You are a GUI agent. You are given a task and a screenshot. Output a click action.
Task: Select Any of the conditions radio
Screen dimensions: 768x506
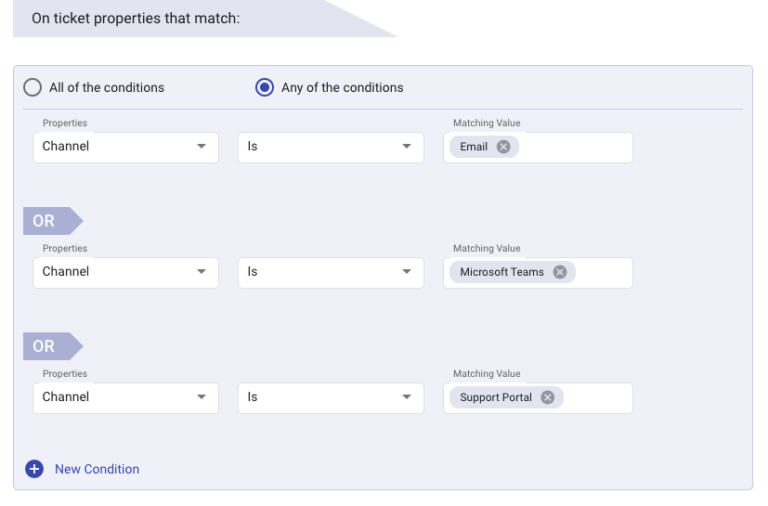[x=264, y=87]
